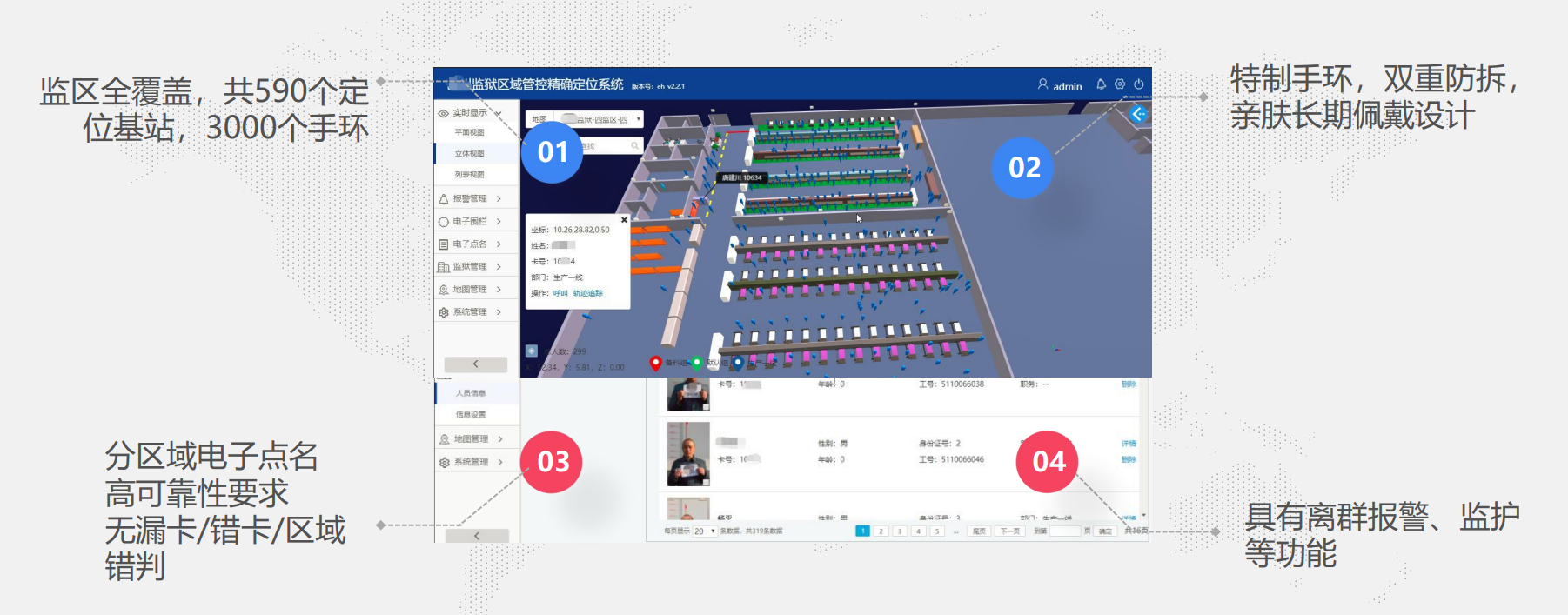The image size is (1568, 615).
Task: Click the green location pin legend icon
Action: 697,363
